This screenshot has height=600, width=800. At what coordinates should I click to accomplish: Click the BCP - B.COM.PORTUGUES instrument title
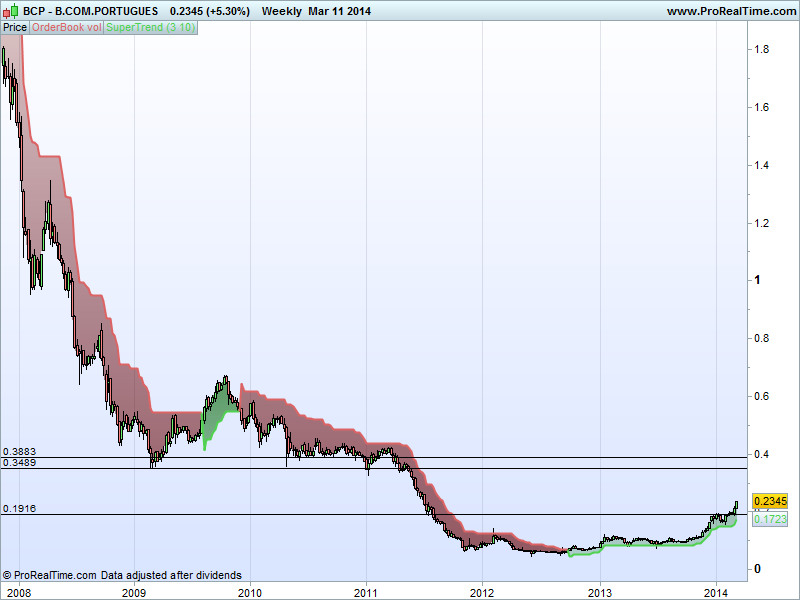[91, 11]
